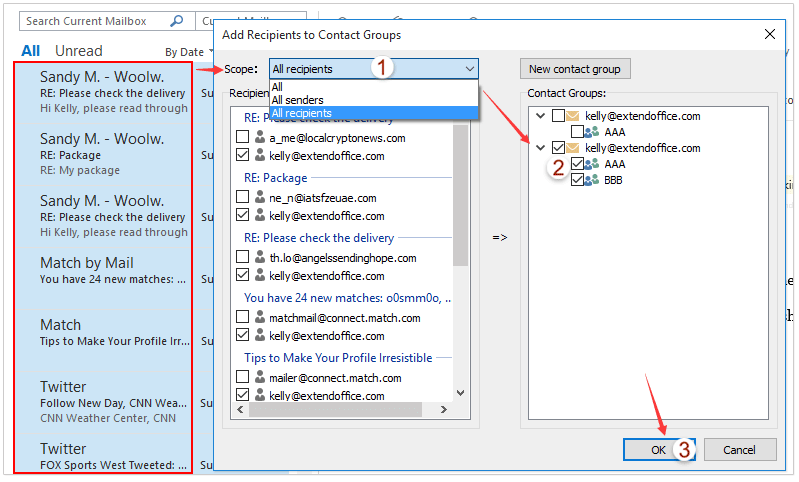
Task: Click person icon next to mailer@connect.match.com
Action: pos(259,378)
